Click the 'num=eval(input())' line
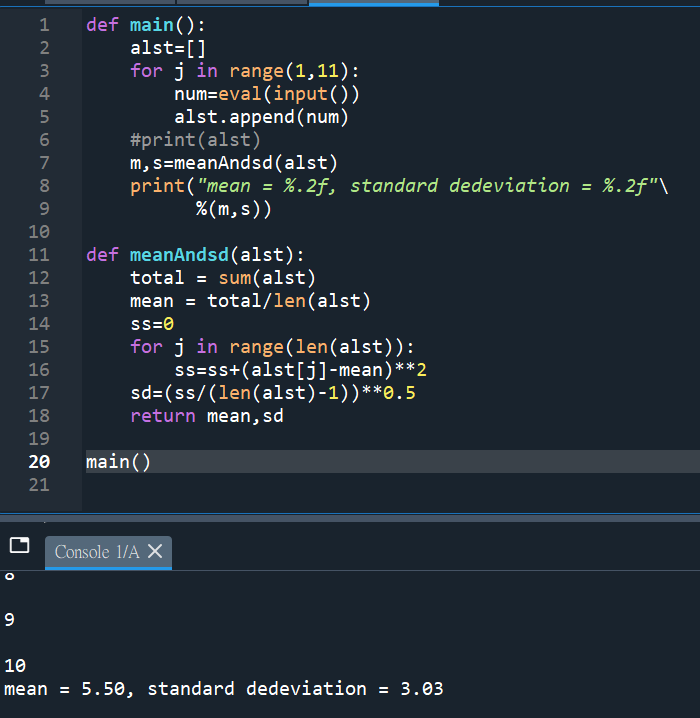 266,94
